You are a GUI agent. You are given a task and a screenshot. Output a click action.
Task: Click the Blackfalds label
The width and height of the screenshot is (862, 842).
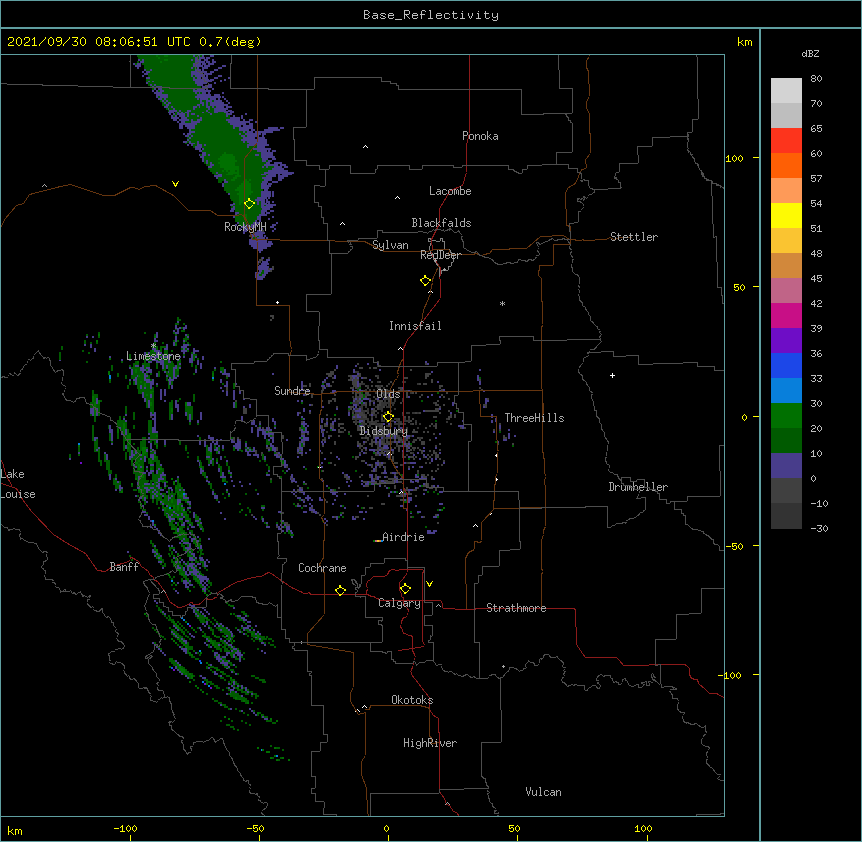(441, 223)
